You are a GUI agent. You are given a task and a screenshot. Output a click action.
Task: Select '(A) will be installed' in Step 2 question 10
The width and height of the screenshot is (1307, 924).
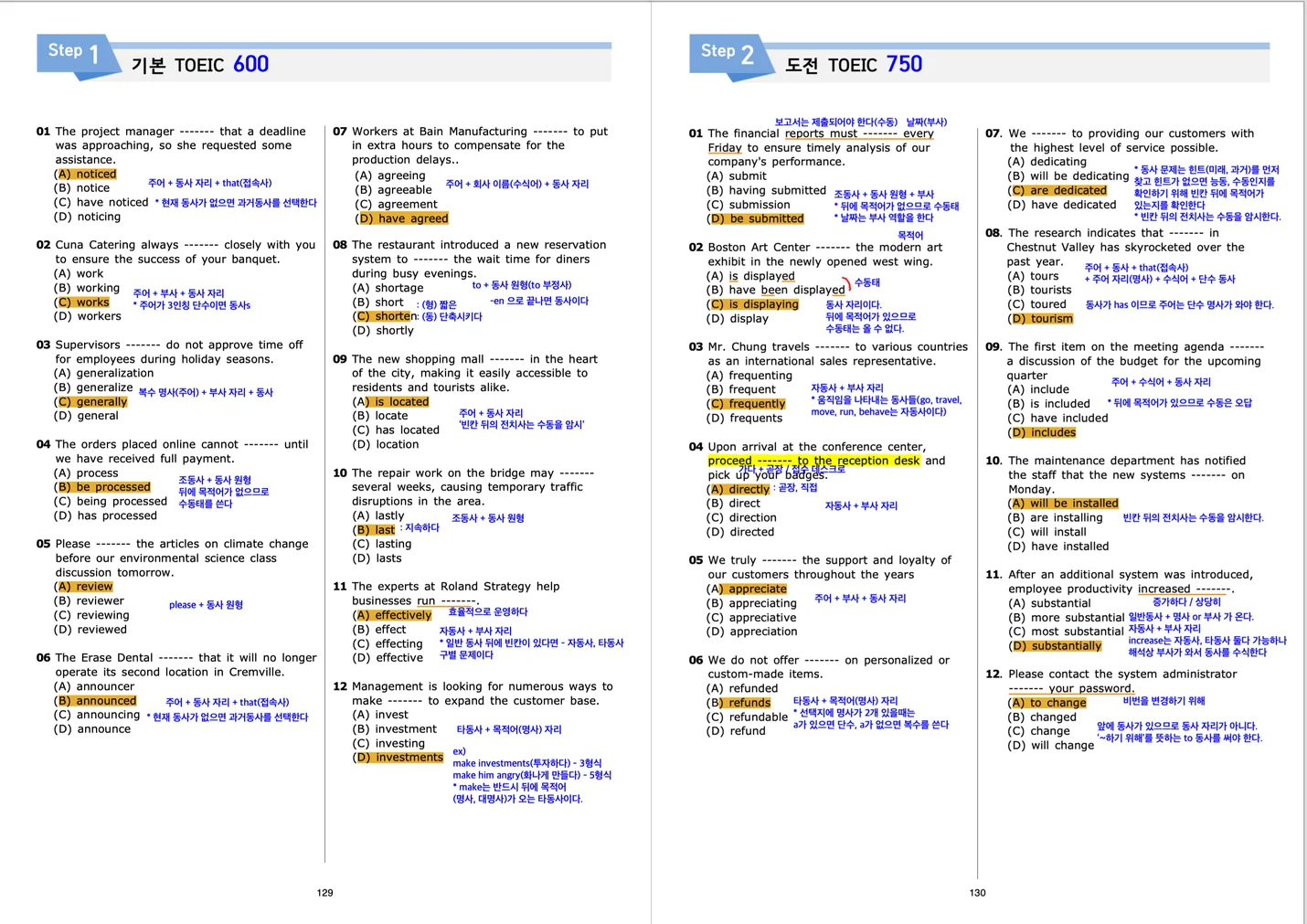point(1063,504)
